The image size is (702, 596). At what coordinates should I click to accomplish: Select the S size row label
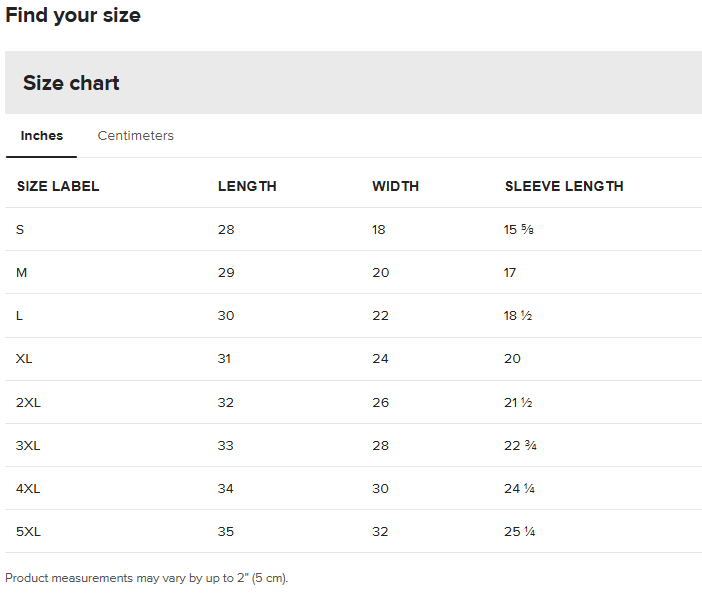click(x=20, y=230)
